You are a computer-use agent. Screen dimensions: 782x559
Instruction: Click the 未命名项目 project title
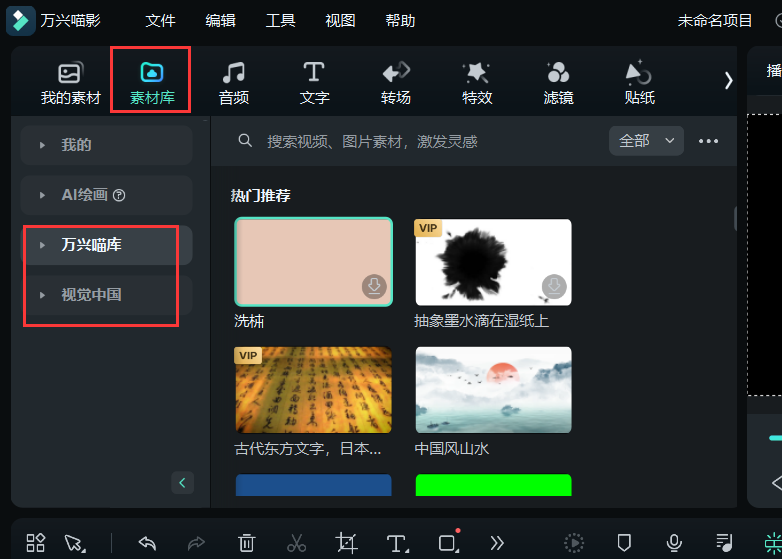coord(715,20)
